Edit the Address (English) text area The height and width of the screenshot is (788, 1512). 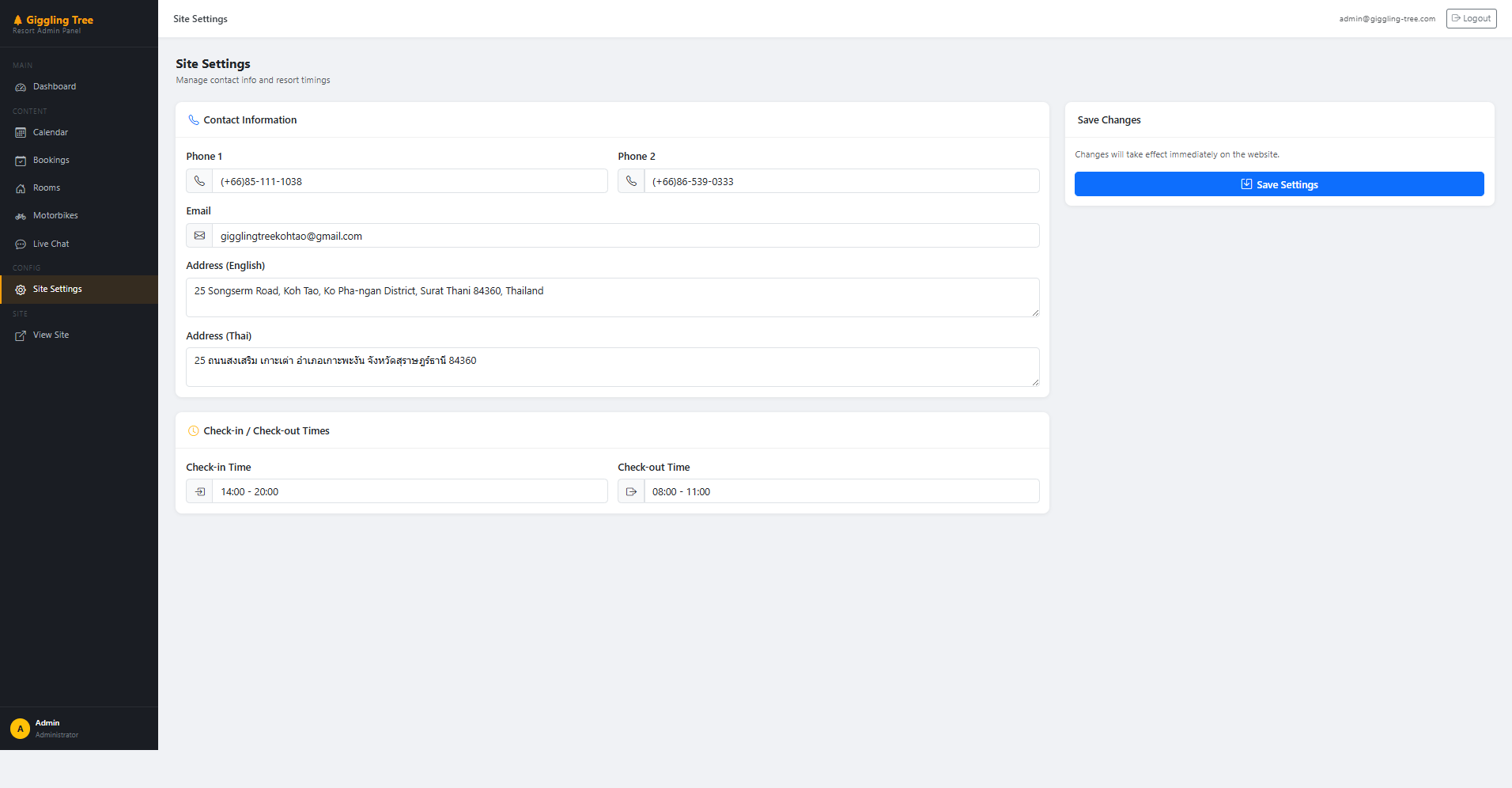click(613, 297)
